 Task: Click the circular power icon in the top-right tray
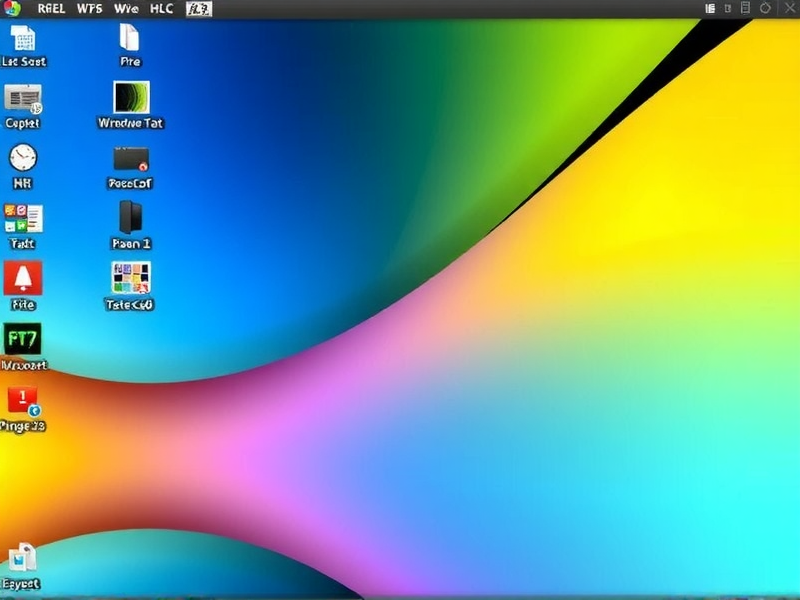pos(765,8)
